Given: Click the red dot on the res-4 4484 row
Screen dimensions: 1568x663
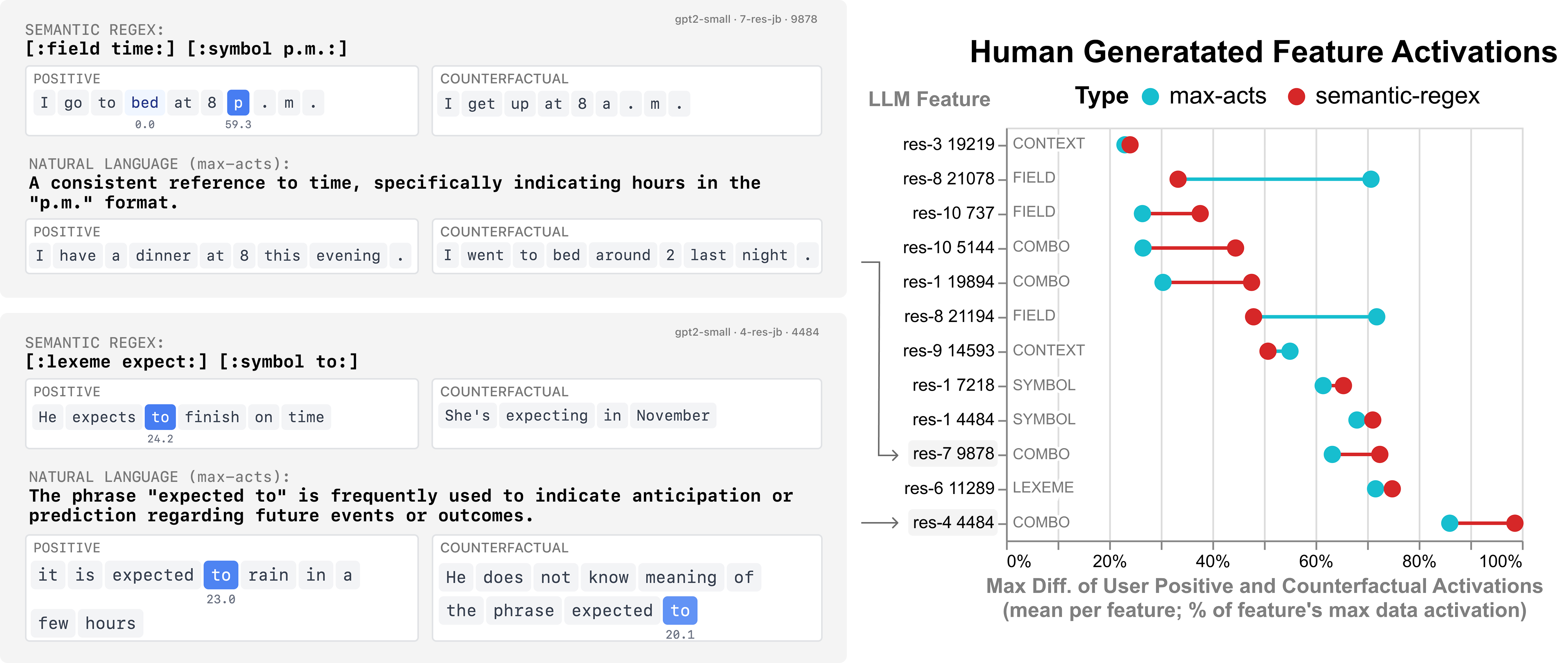Looking at the screenshot, I should coord(1515,523).
